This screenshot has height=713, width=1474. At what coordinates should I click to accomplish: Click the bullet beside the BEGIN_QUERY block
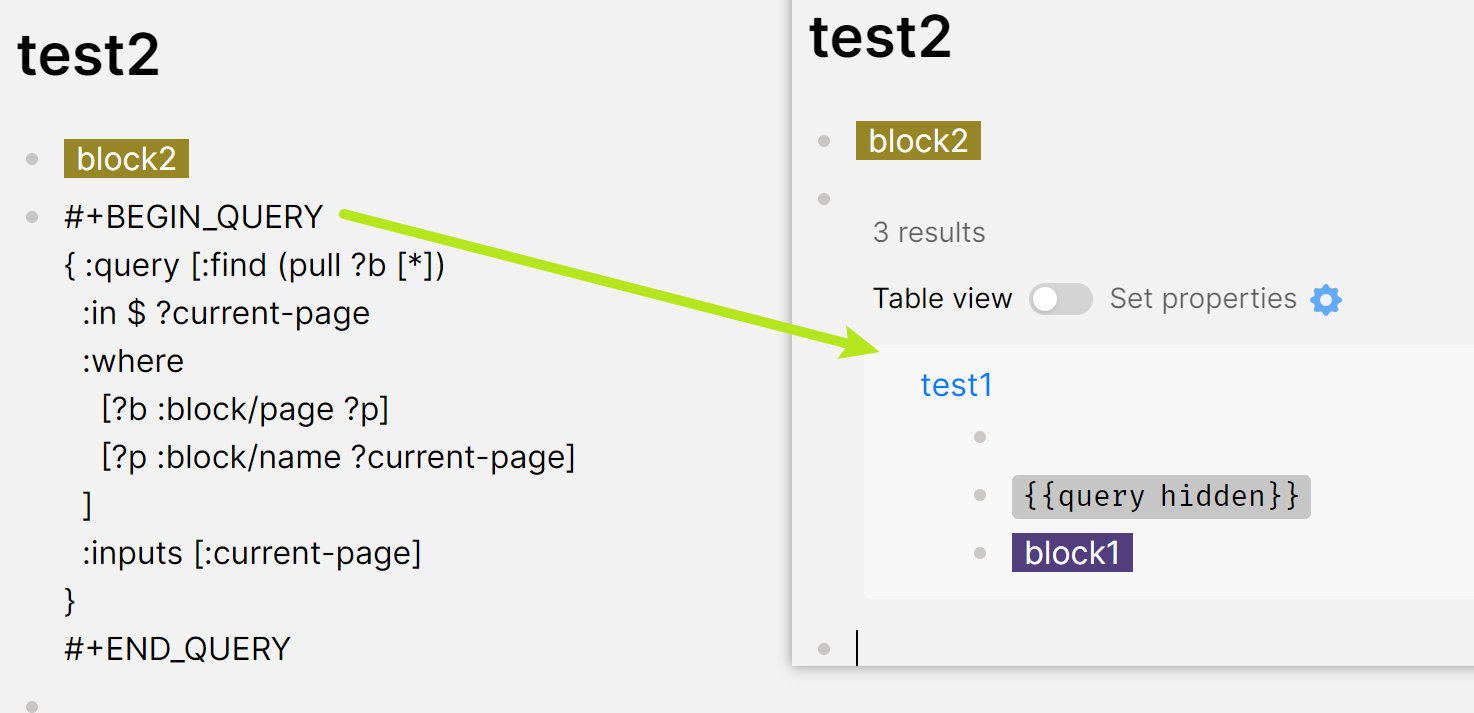[x=30, y=216]
